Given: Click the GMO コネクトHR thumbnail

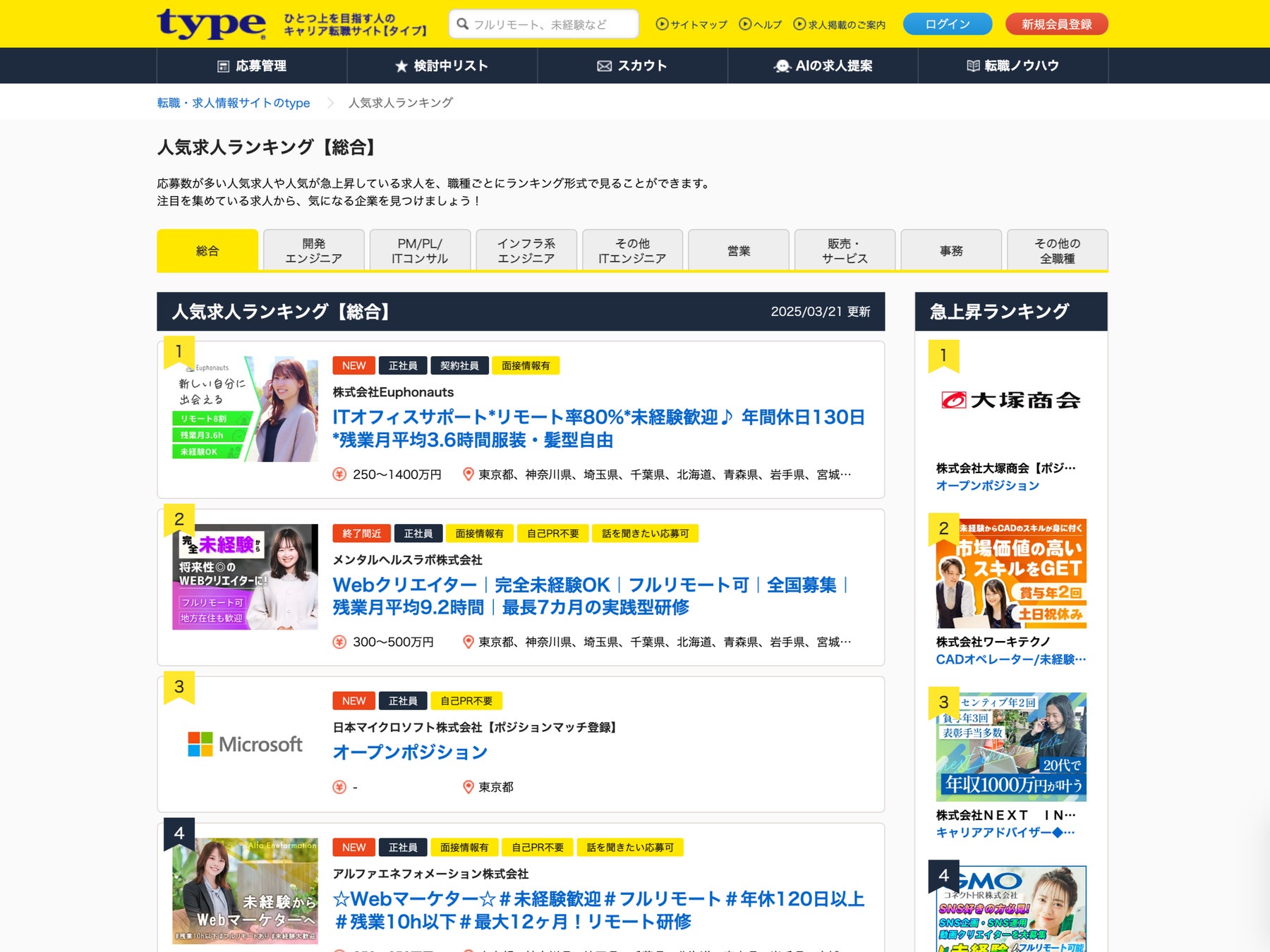Looking at the screenshot, I should pyautogui.click(x=1011, y=909).
